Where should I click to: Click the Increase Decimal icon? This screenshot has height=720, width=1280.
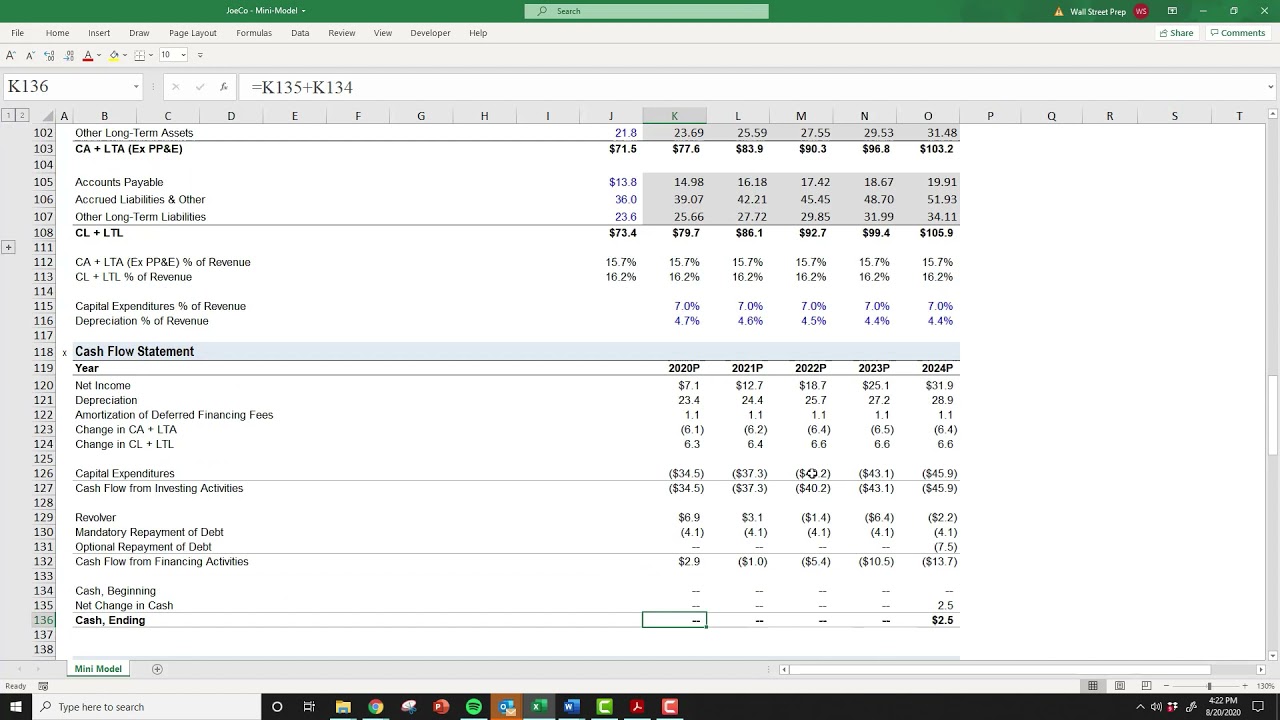click(50, 55)
